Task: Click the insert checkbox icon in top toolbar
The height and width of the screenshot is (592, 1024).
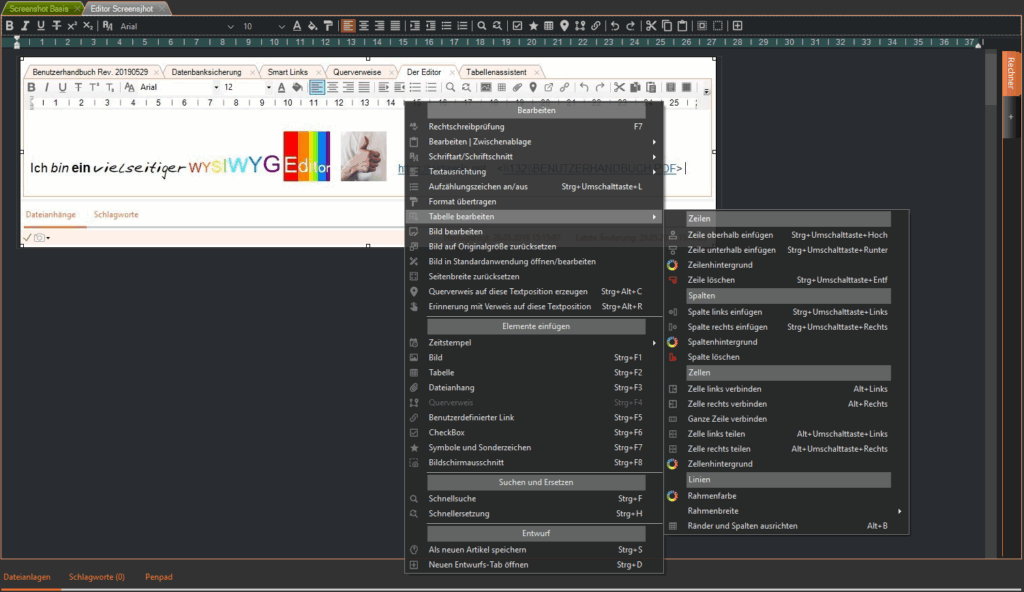Action: pyautogui.click(x=517, y=25)
